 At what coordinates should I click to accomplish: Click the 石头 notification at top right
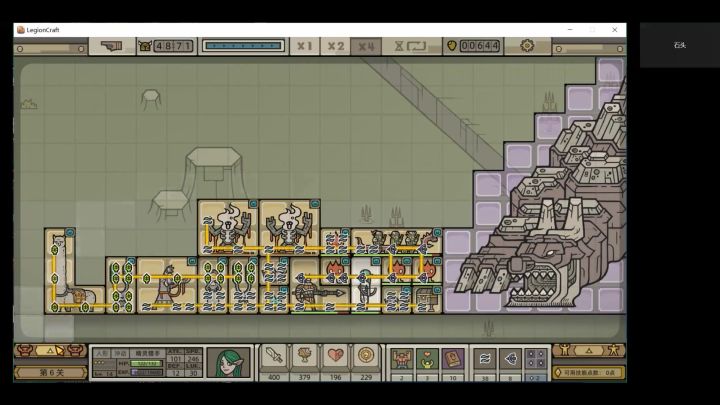[680, 45]
